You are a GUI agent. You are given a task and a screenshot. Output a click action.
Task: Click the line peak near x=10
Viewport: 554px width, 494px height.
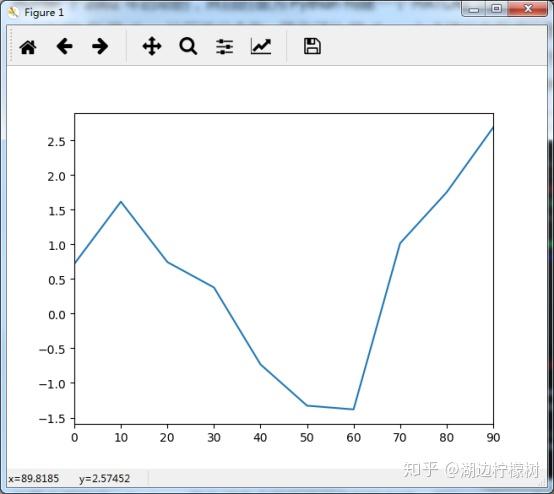point(121,202)
